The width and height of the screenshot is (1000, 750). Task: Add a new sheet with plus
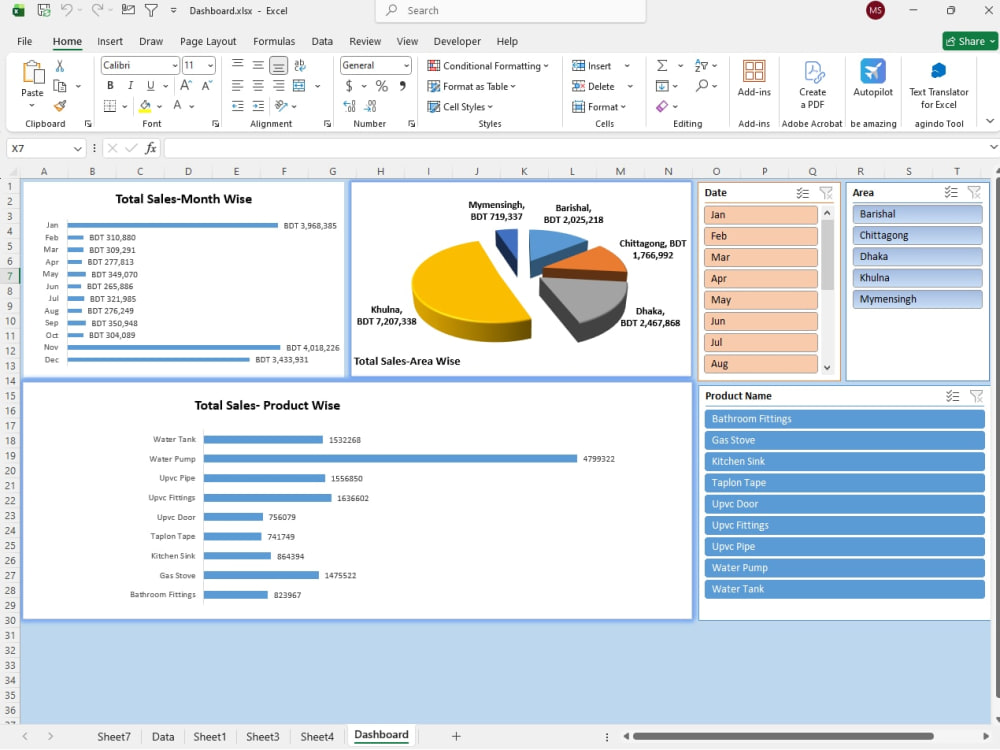(456, 737)
